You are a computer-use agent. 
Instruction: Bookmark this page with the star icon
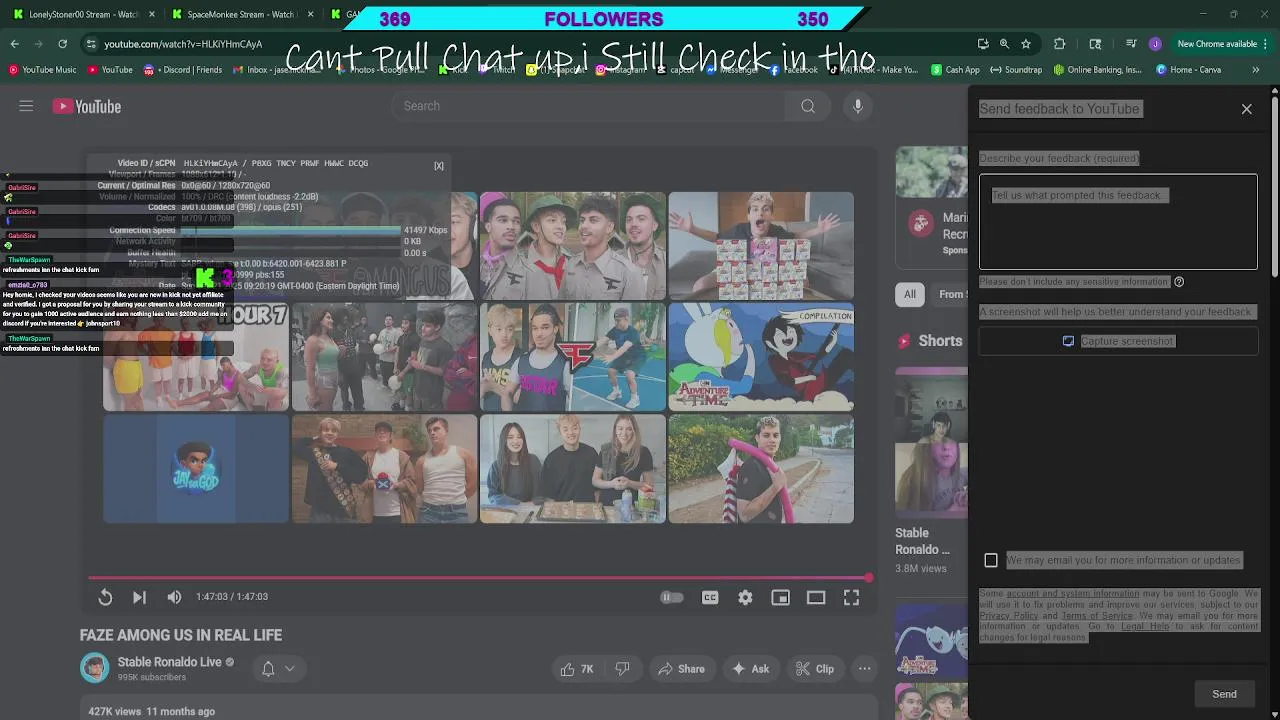[1026, 44]
